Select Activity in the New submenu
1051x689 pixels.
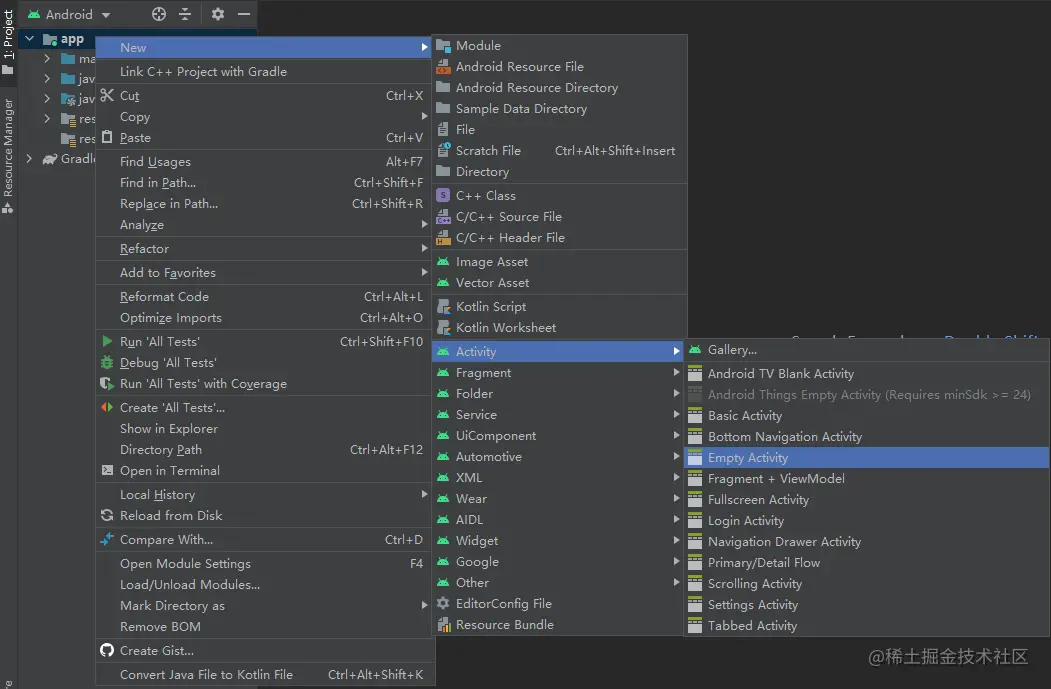(560, 351)
